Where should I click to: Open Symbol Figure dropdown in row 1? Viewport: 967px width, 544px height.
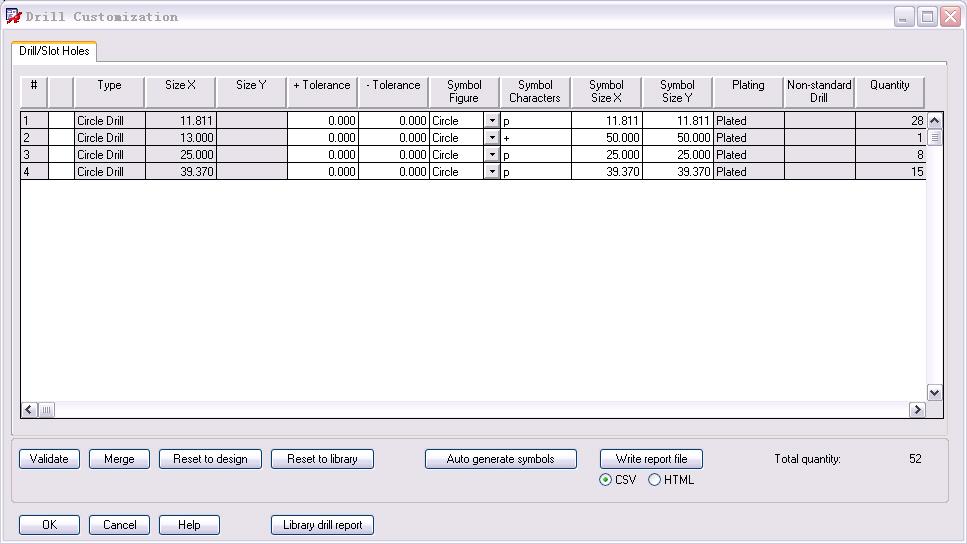492,121
